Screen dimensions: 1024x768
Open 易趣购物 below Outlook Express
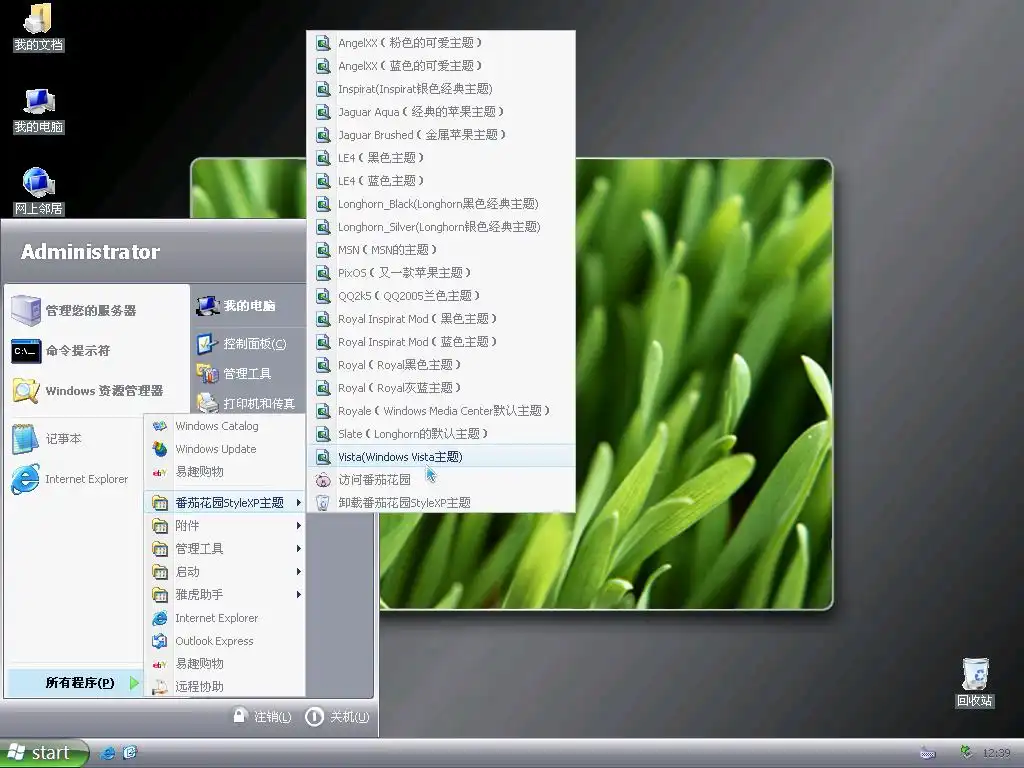coord(225,664)
